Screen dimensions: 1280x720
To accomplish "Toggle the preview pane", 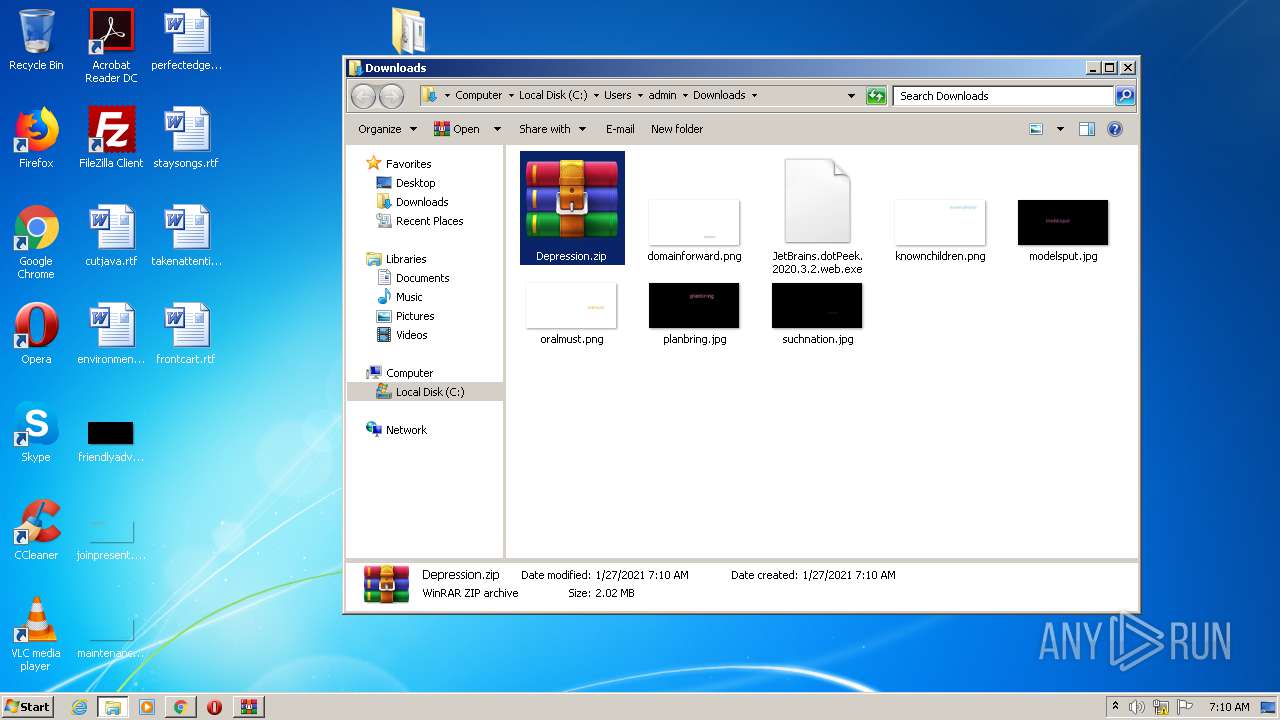I will (x=1087, y=129).
